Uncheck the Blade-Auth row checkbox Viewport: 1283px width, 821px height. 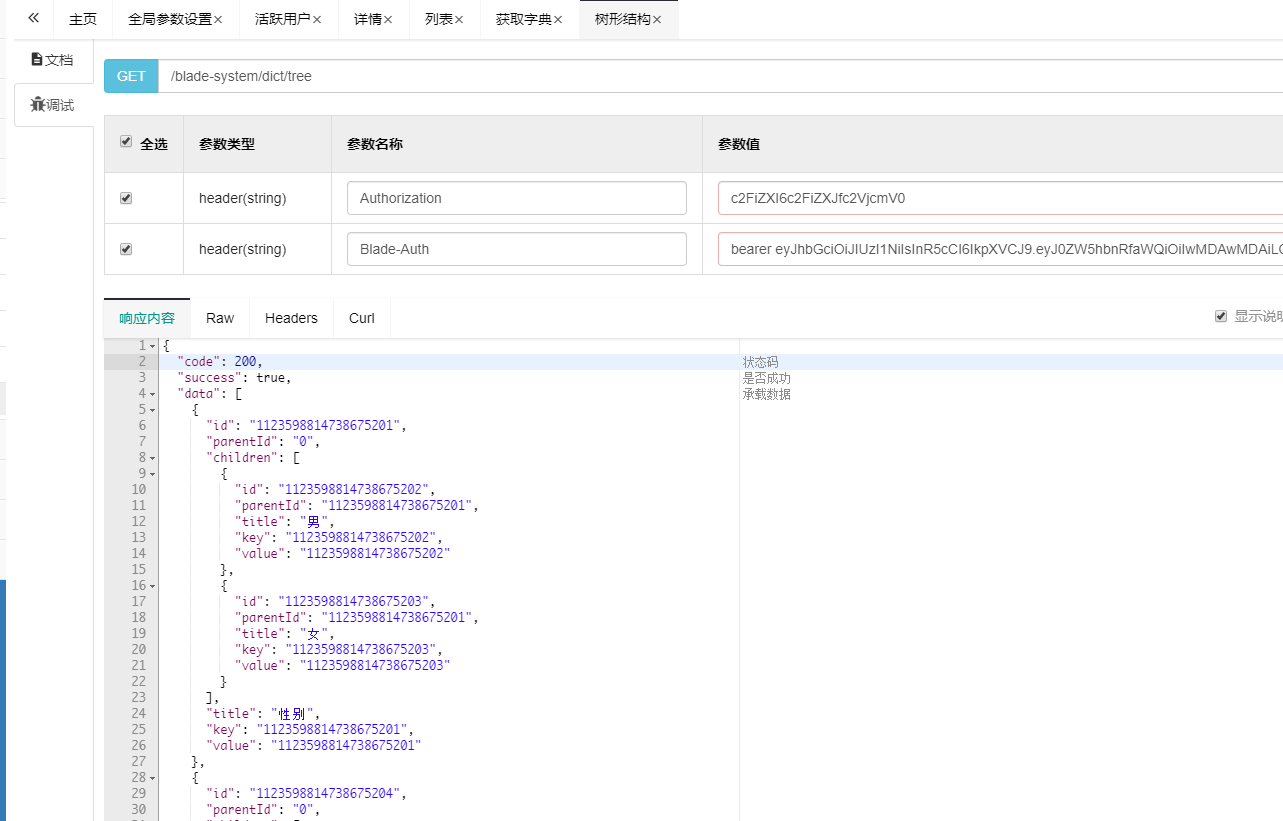126,249
